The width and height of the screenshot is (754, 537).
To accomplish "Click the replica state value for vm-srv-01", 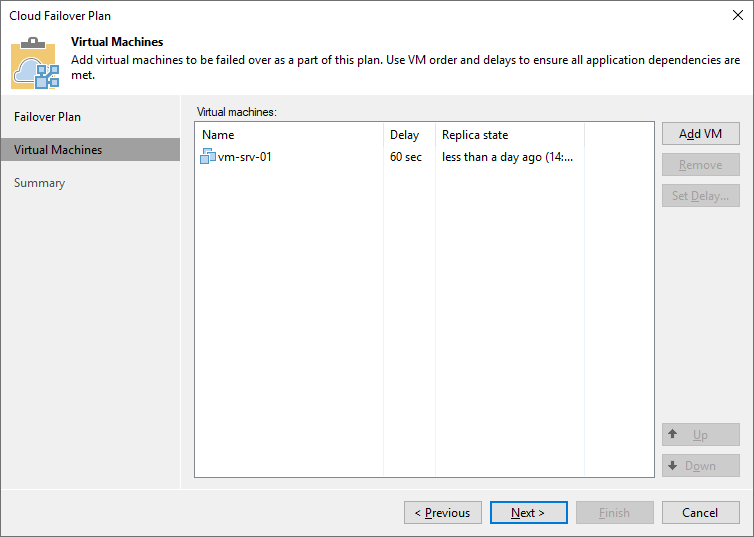I will [508, 157].
